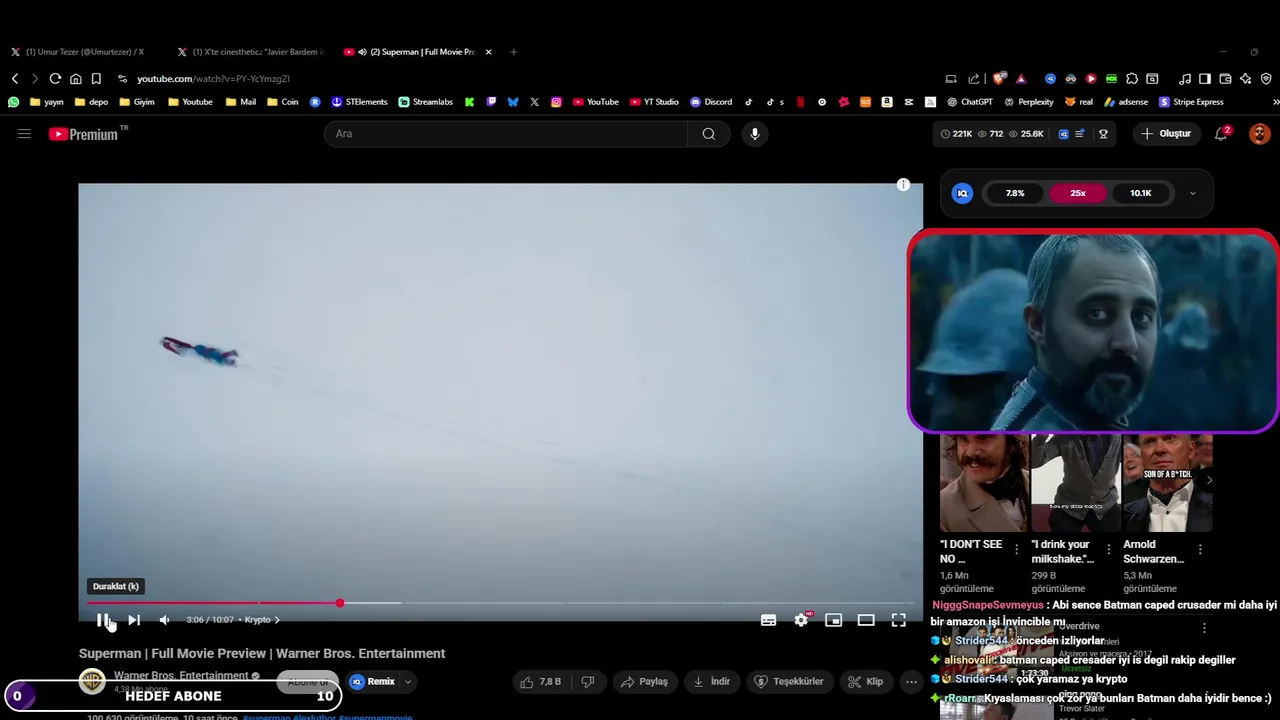
Task: Open the video info card icon
Action: tap(903, 185)
